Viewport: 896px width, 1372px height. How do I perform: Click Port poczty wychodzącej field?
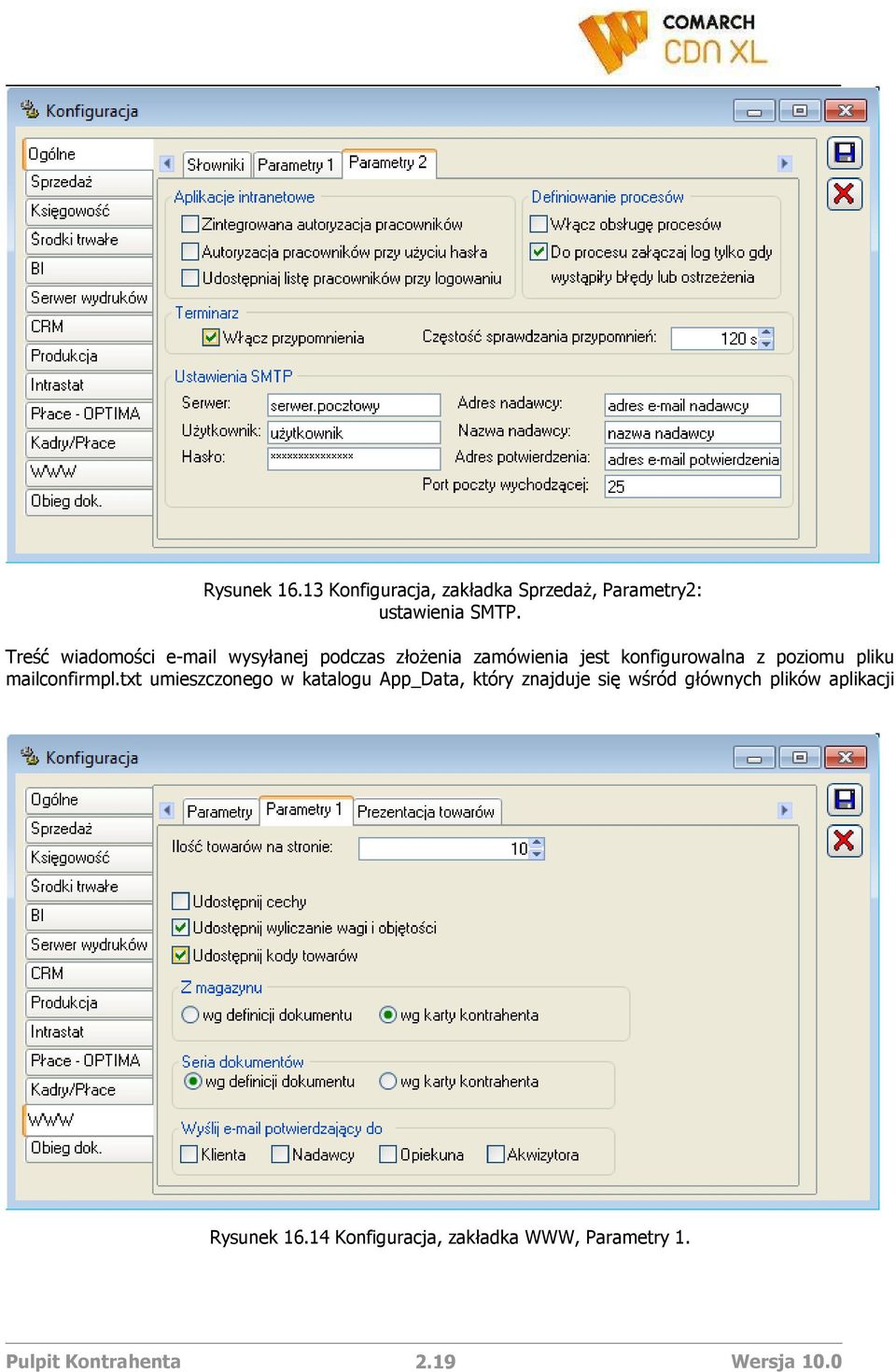click(x=693, y=486)
